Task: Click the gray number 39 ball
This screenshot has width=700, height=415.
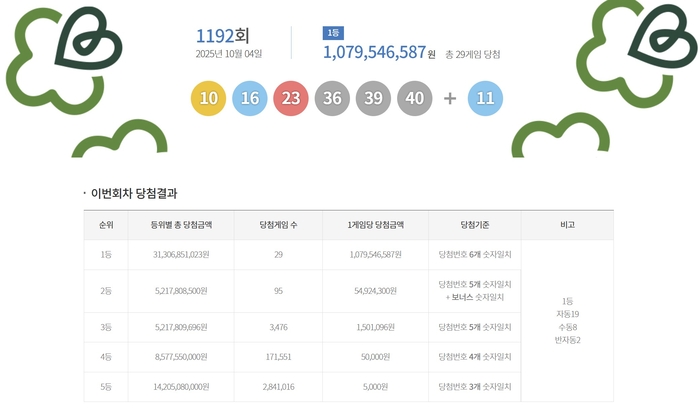Action: point(373,98)
